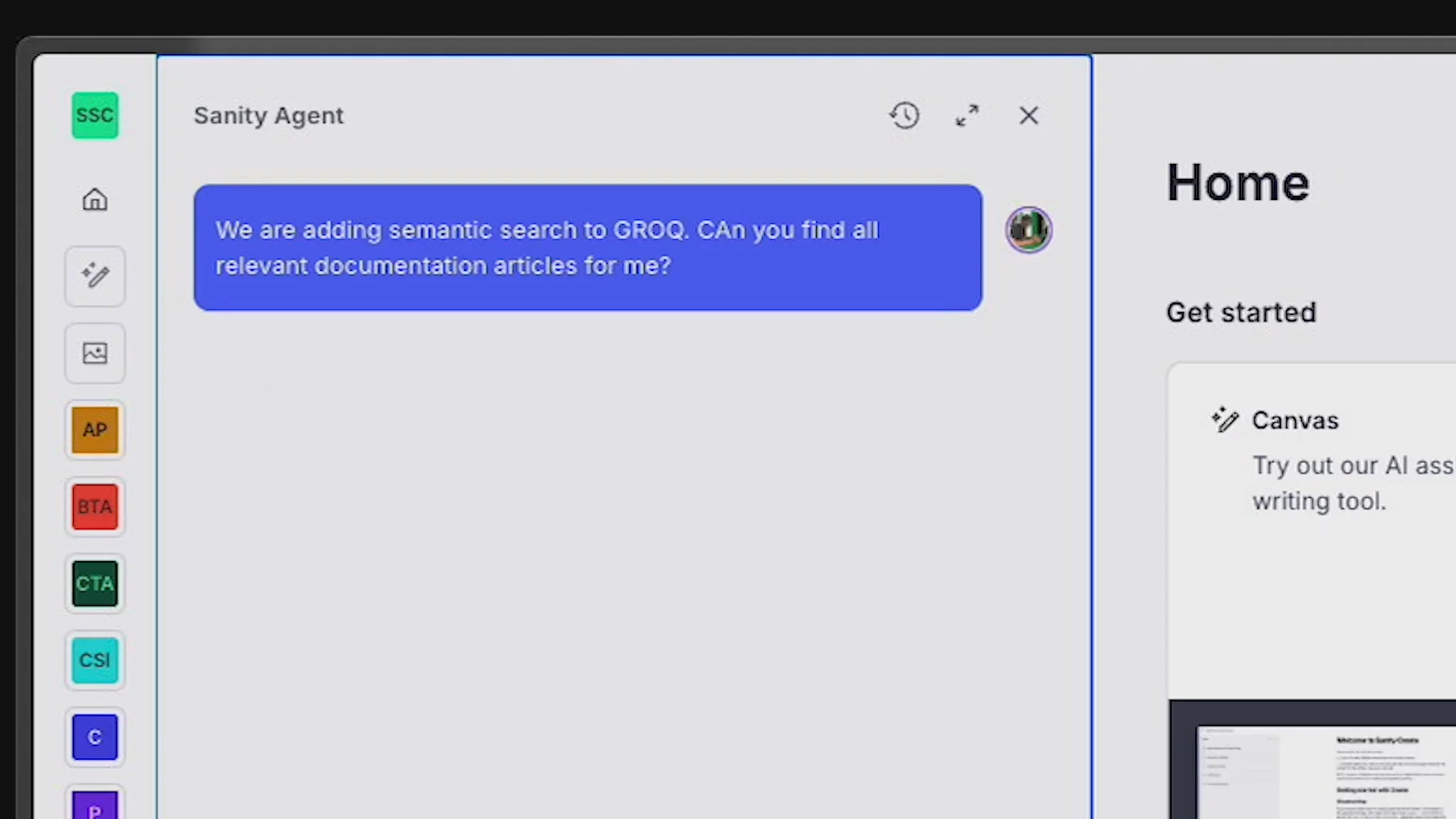Click the Canvas preview thumbnail
Viewport: 1456px width, 819px height.
[1312, 759]
